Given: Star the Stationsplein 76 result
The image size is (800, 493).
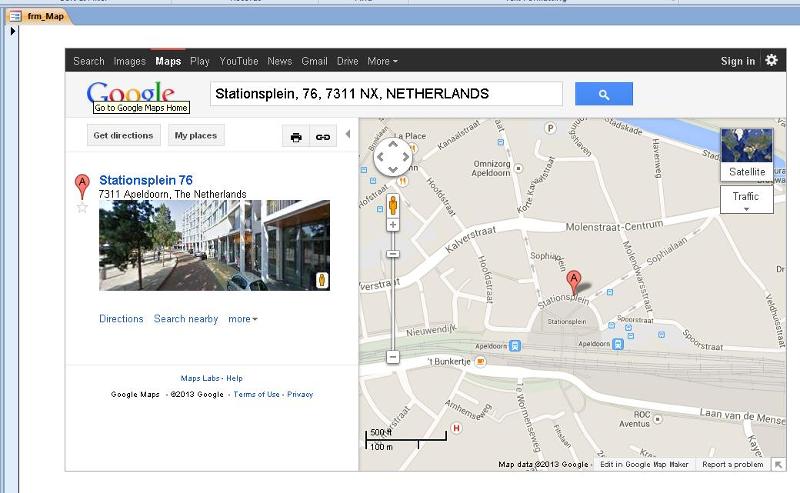Looking at the screenshot, I should pos(82,208).
